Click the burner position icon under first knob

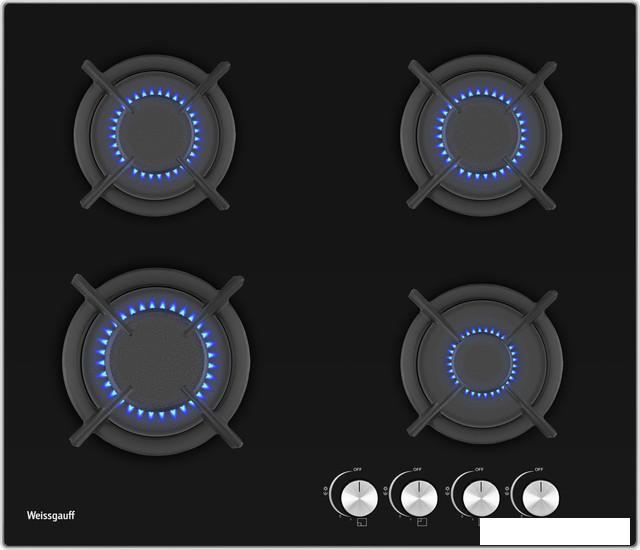click(360, 521)
